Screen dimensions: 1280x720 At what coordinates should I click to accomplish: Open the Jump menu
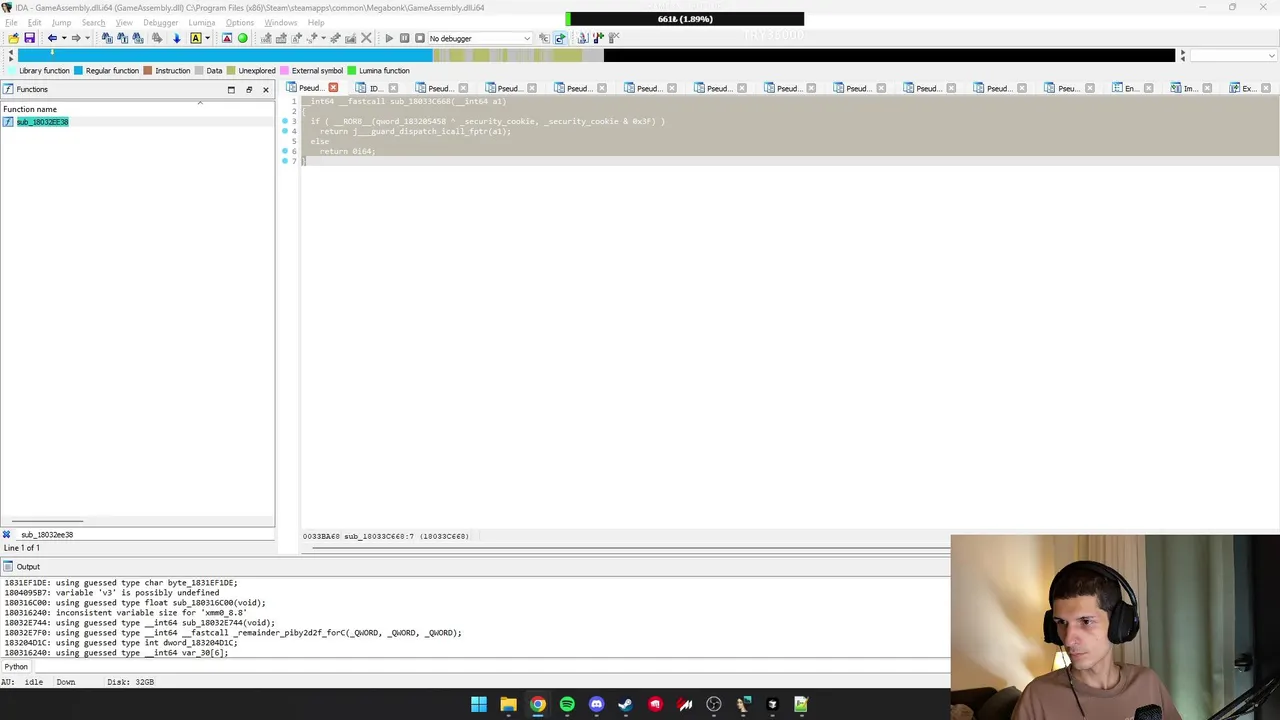(61, 22)
